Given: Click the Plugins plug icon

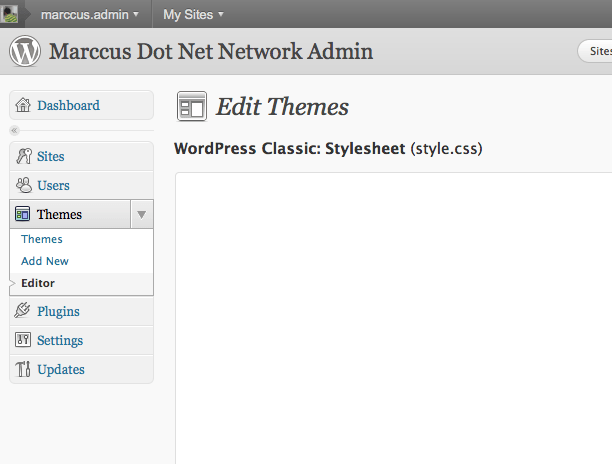Looking at the screenshot, I should (23, 311).
